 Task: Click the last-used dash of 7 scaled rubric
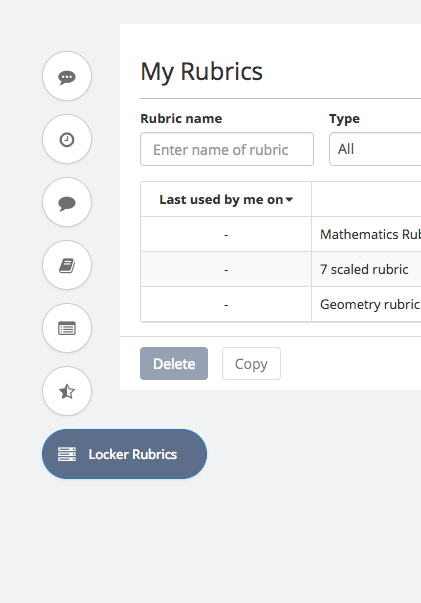[226, 270]
